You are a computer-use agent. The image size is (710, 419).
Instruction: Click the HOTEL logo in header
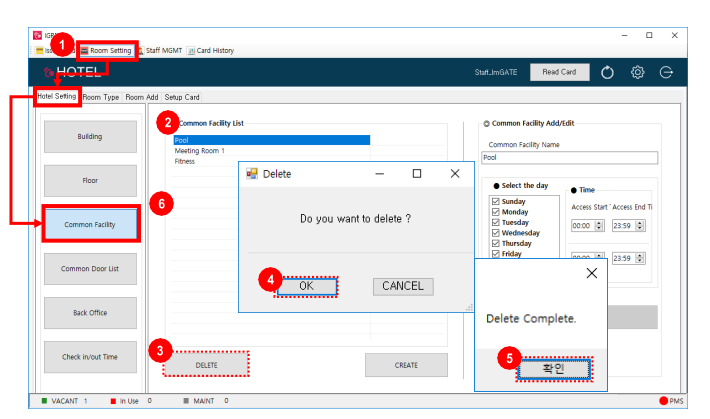73,72
